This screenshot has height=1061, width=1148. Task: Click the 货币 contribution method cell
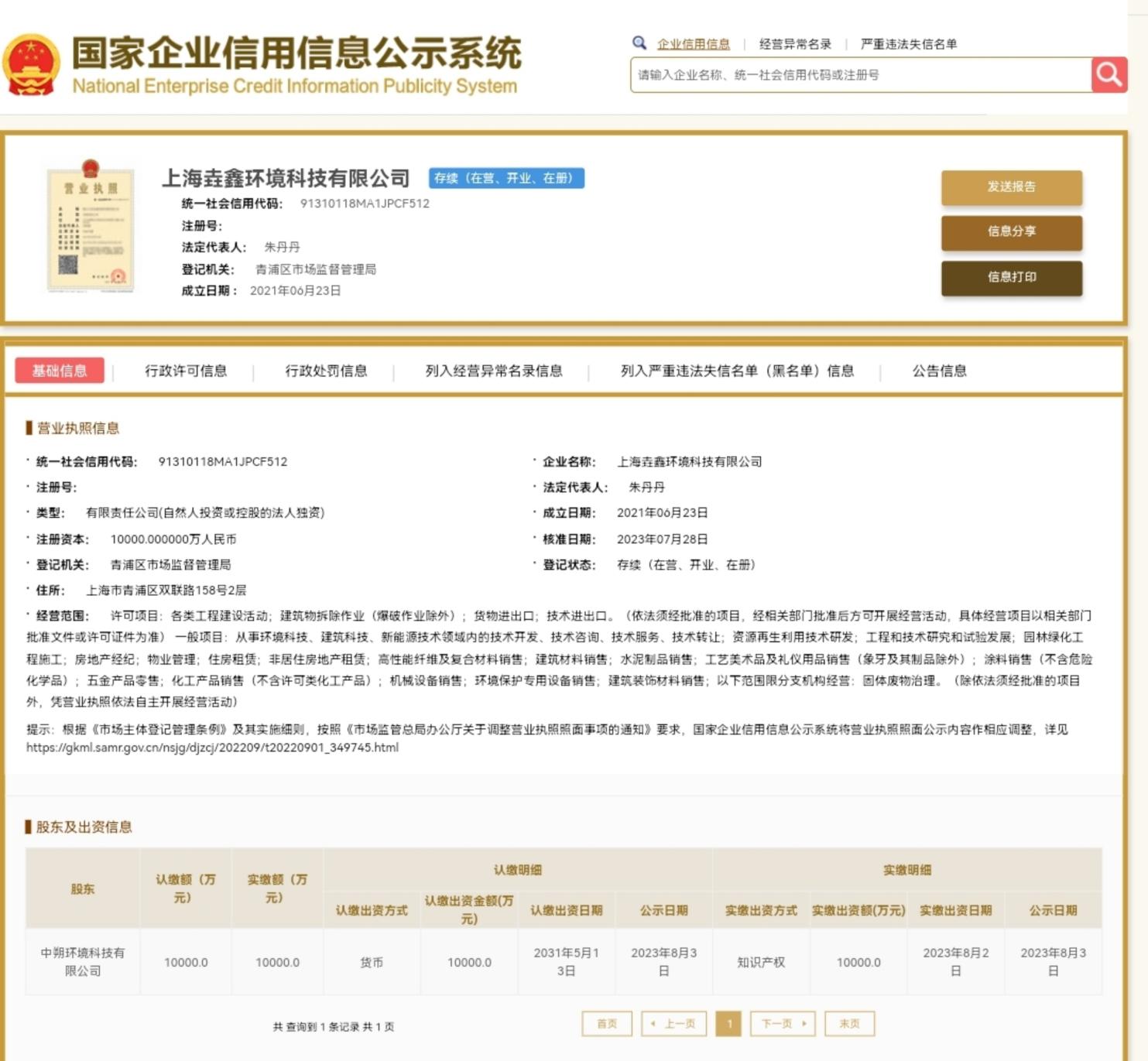click(372, 962)
